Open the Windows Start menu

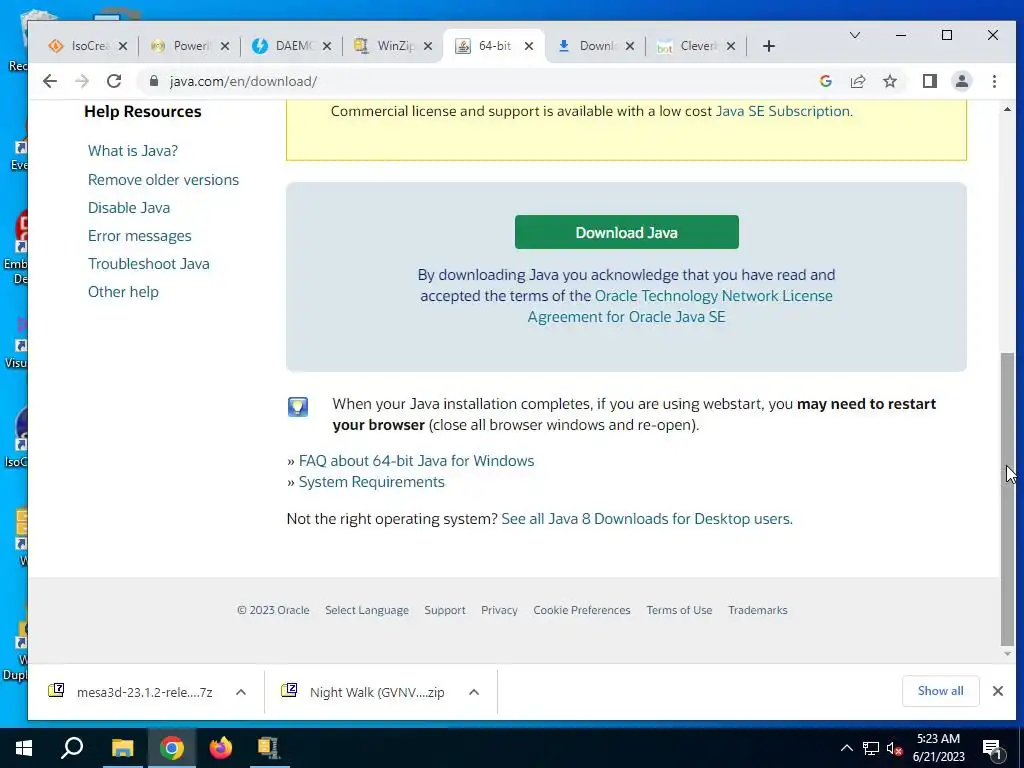point(24,748)
